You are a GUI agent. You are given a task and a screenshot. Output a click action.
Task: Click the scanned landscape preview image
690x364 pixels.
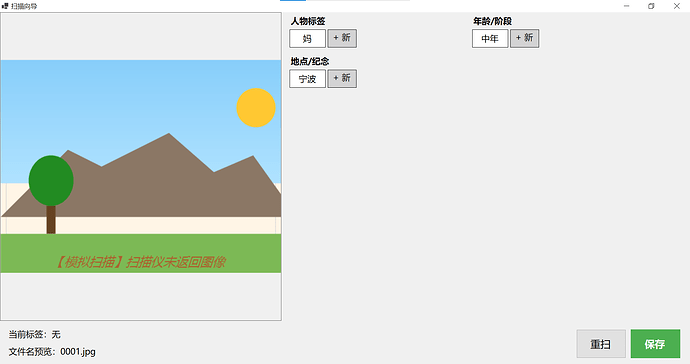(141, 166)
